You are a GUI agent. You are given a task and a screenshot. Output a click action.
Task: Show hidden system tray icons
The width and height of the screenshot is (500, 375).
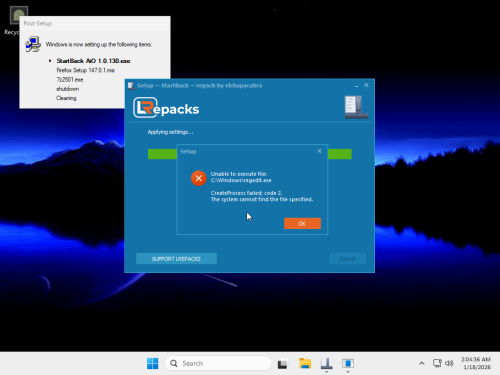(x=422, y=363)
